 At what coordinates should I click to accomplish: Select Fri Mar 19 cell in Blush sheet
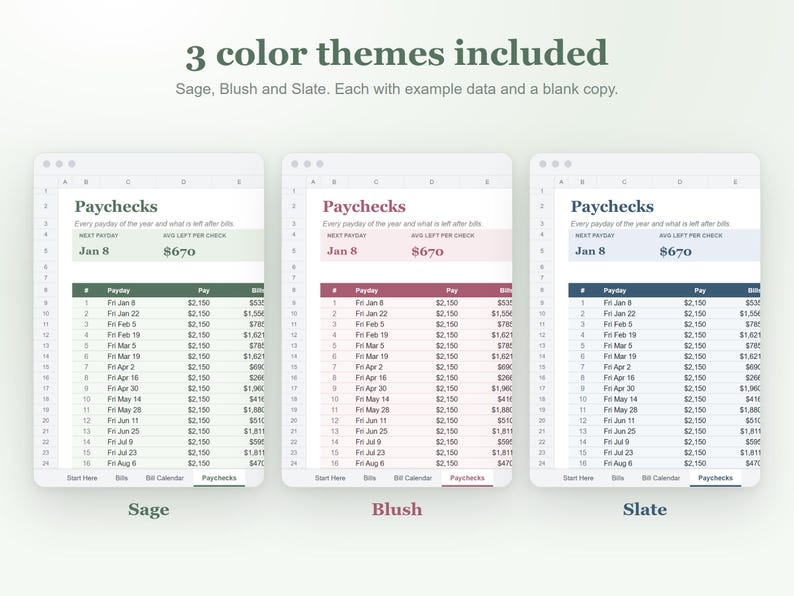[x=372, y=356]
